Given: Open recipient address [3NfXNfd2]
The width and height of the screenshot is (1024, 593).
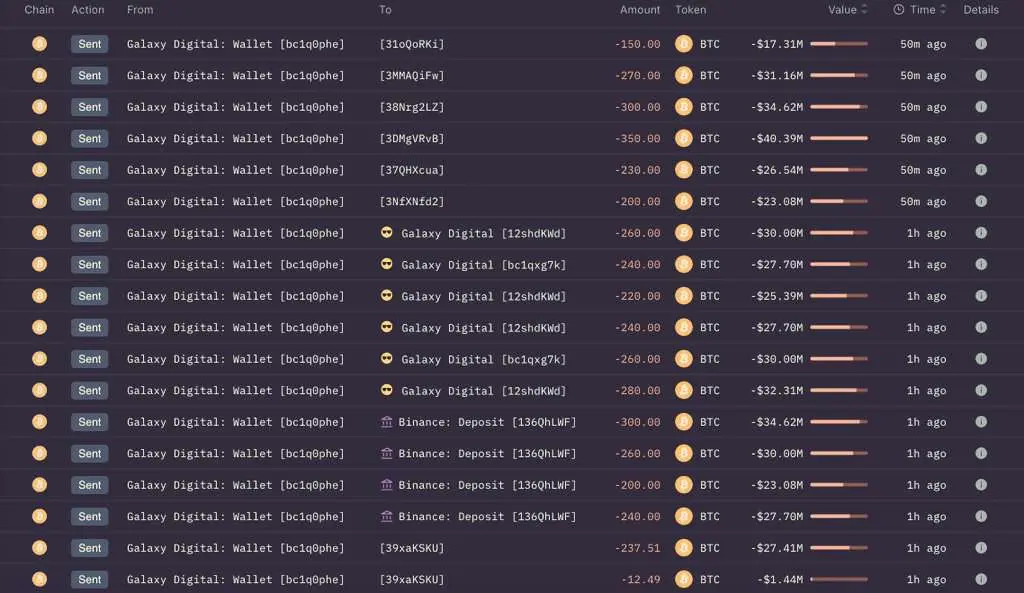Looking at the screenshot, I should 411,201.
